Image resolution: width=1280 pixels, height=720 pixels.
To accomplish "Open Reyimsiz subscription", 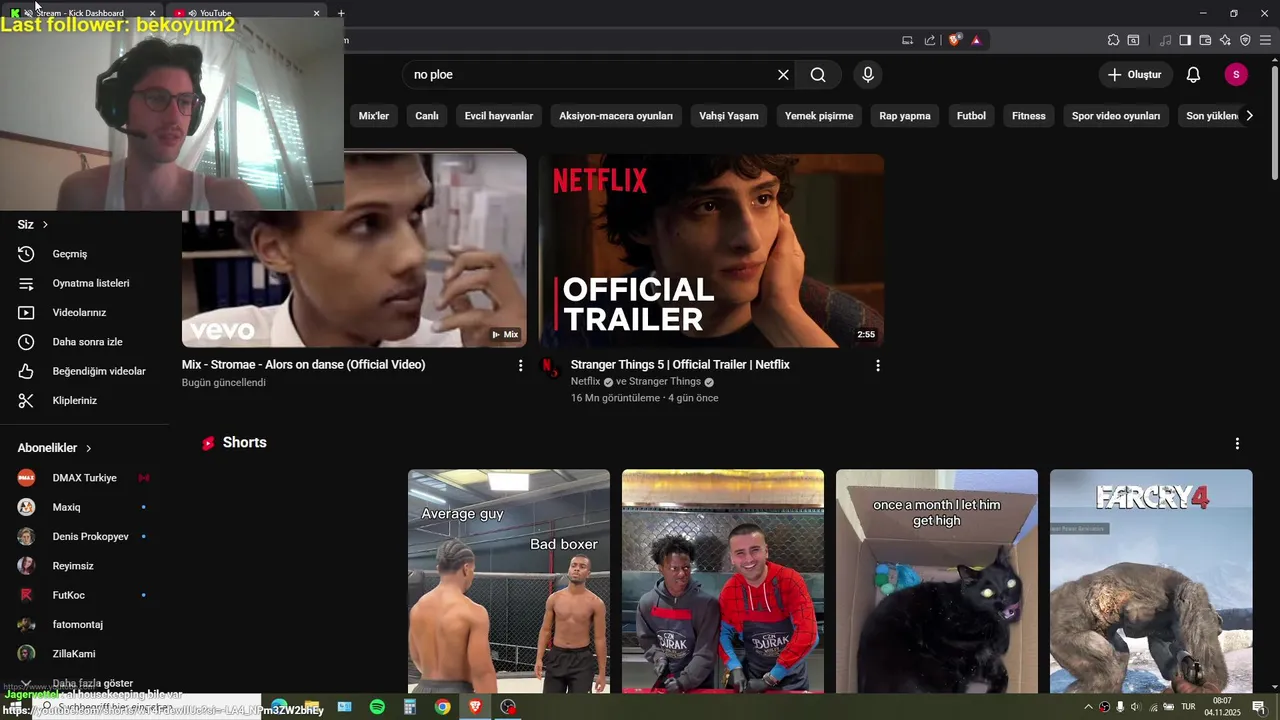I will pos(84,566).
